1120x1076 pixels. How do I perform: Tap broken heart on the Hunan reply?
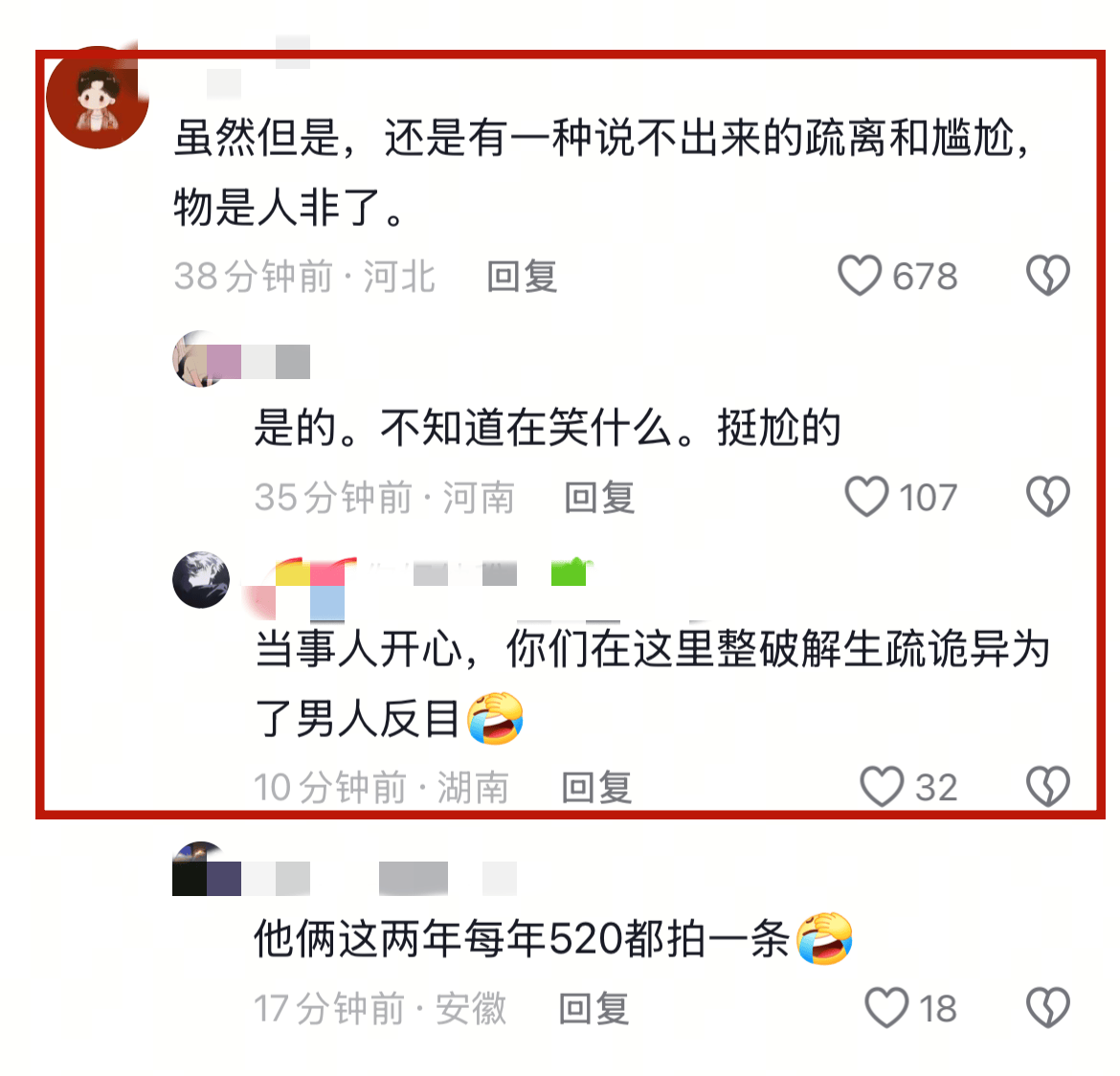[x=1048, y=787]
